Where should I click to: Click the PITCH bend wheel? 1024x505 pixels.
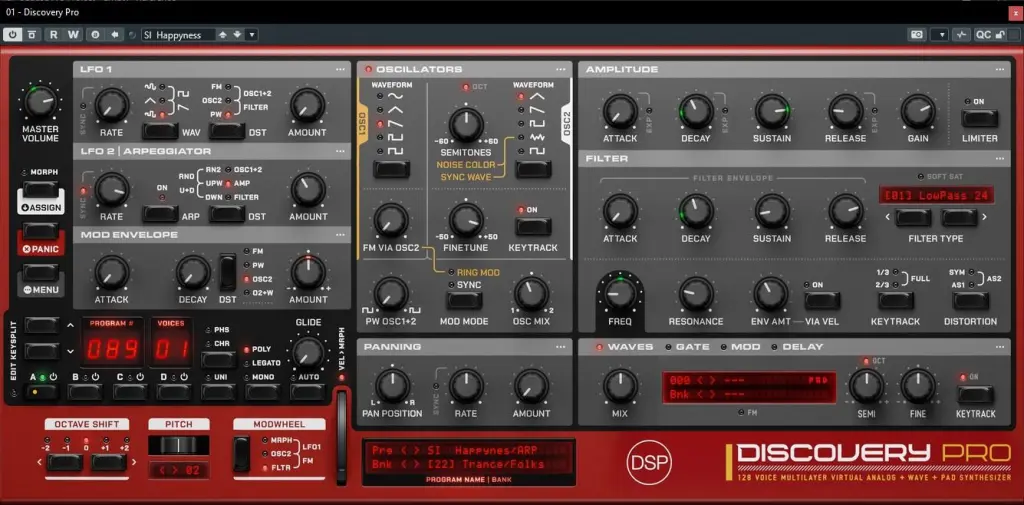(178, 445)
